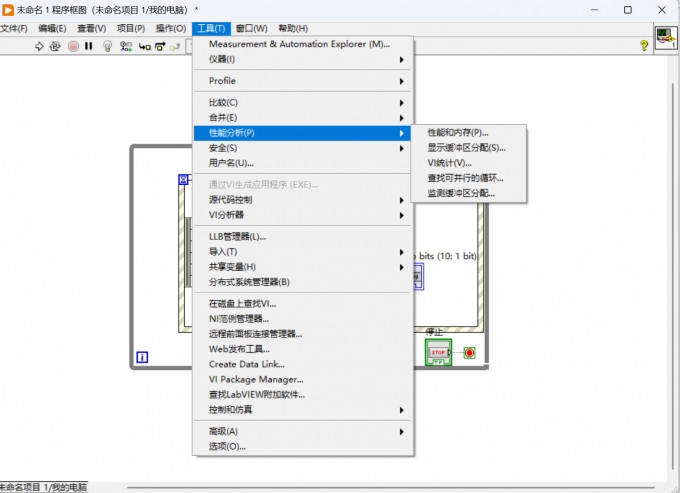Launch Measurement & Automation Explorer
Image resolution: width=680 pixels, height=493 pixels.
point(303,44)
